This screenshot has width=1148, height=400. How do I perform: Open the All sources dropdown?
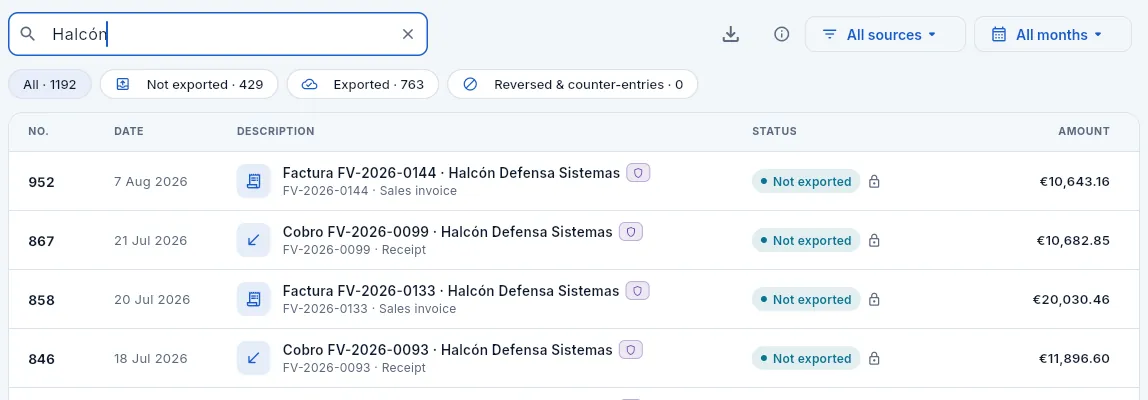click(885, 34)
